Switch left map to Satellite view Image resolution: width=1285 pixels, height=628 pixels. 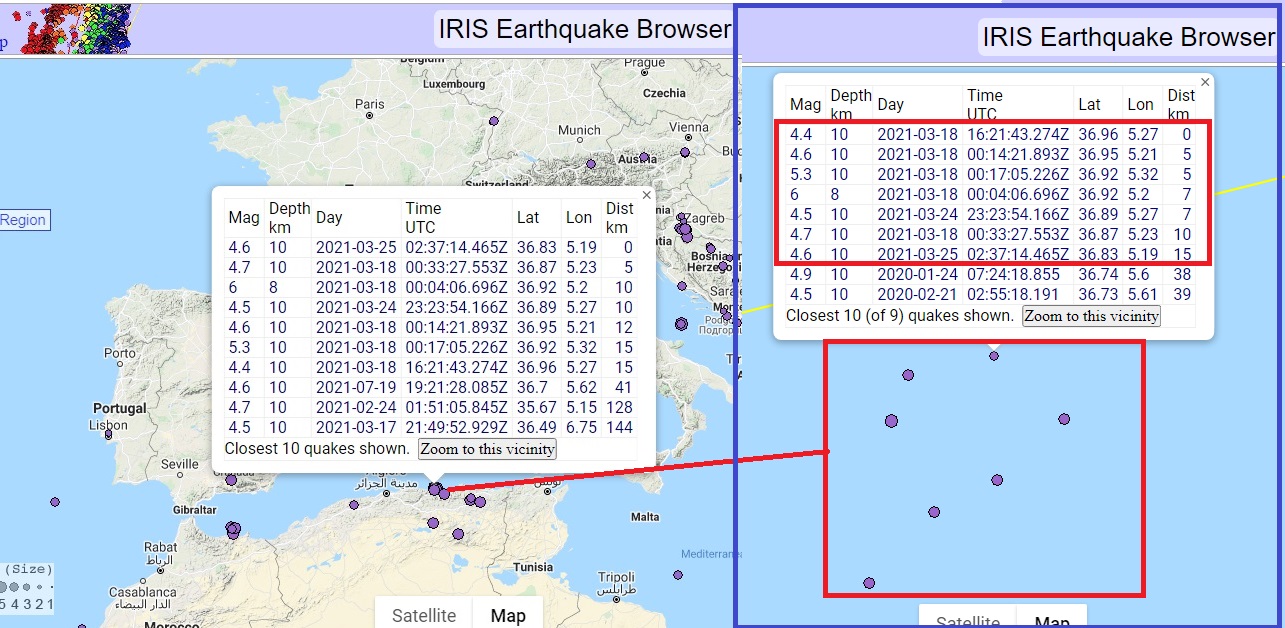click(424, 616)
